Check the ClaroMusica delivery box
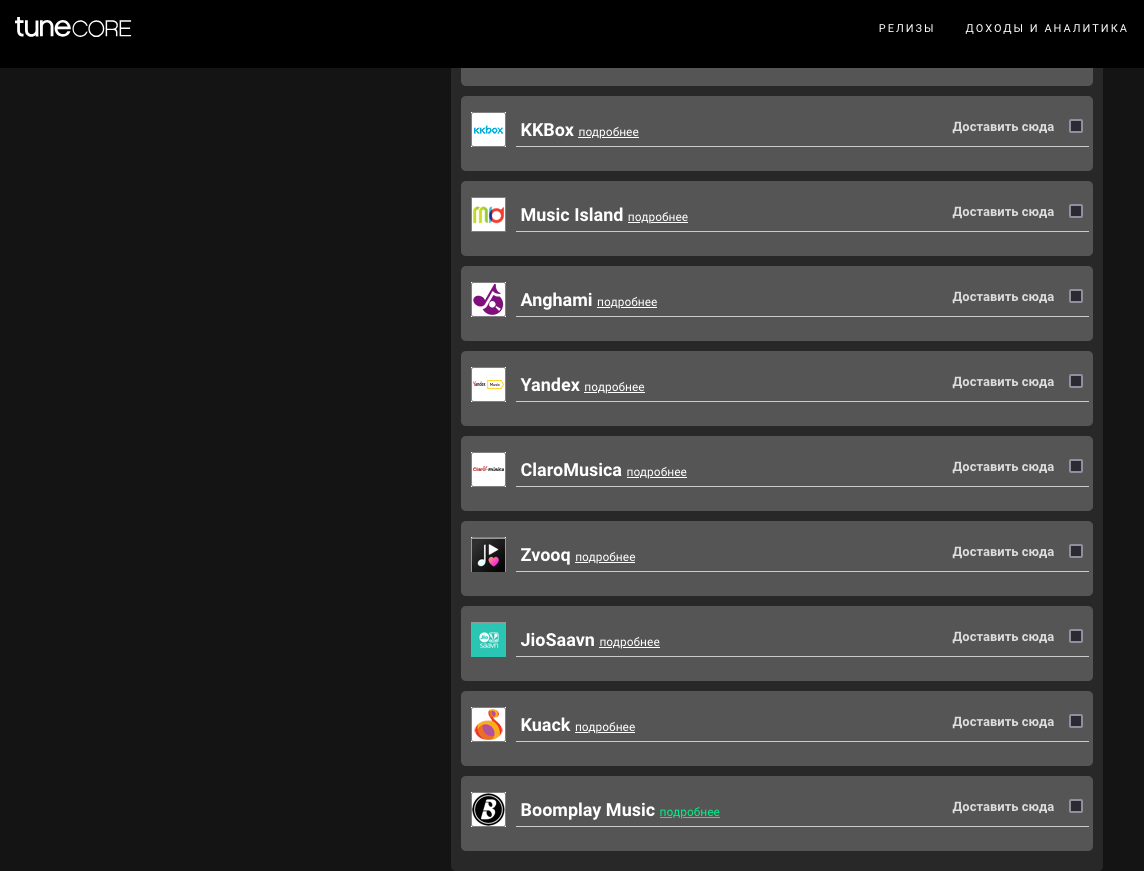 pyautogui.click(x=1075, y=466)
